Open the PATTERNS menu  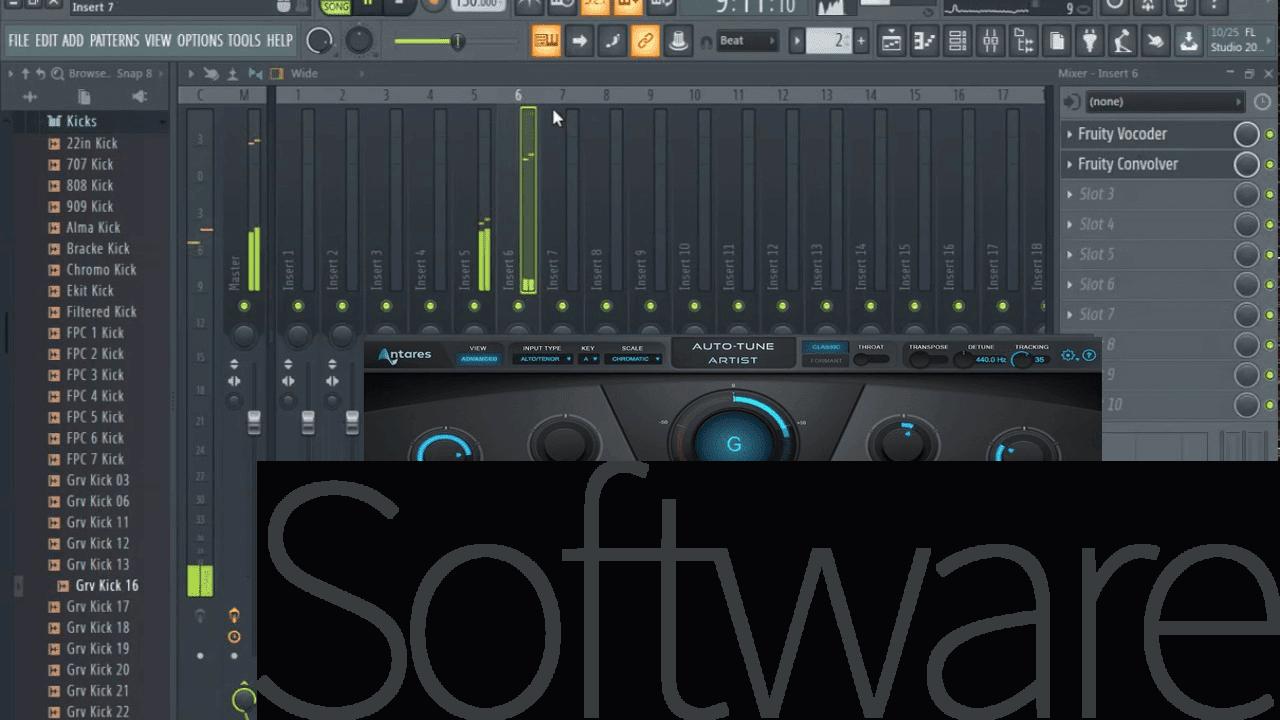click(114, 41)
